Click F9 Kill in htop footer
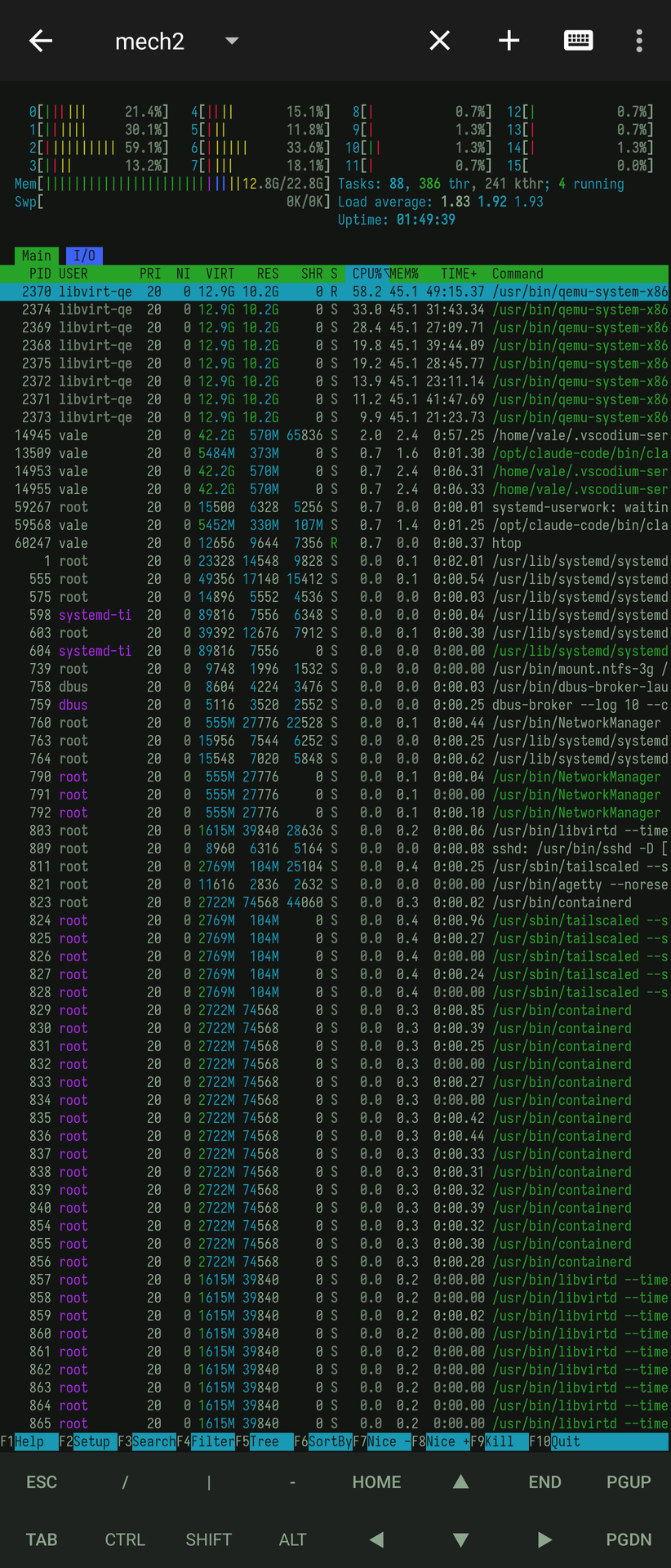The height and width of the screenshot is (1568, 671). 500,1441
